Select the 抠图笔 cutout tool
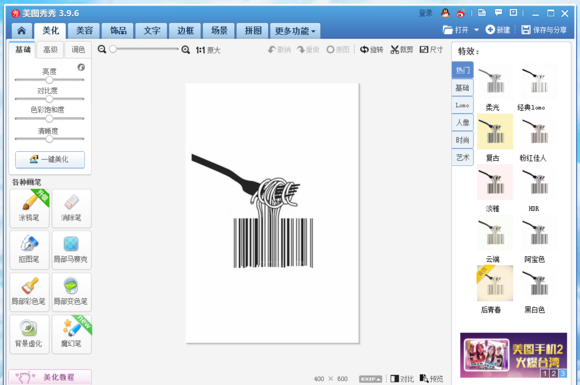This screenshot has width=580, height=385. (x=29, y=250)
